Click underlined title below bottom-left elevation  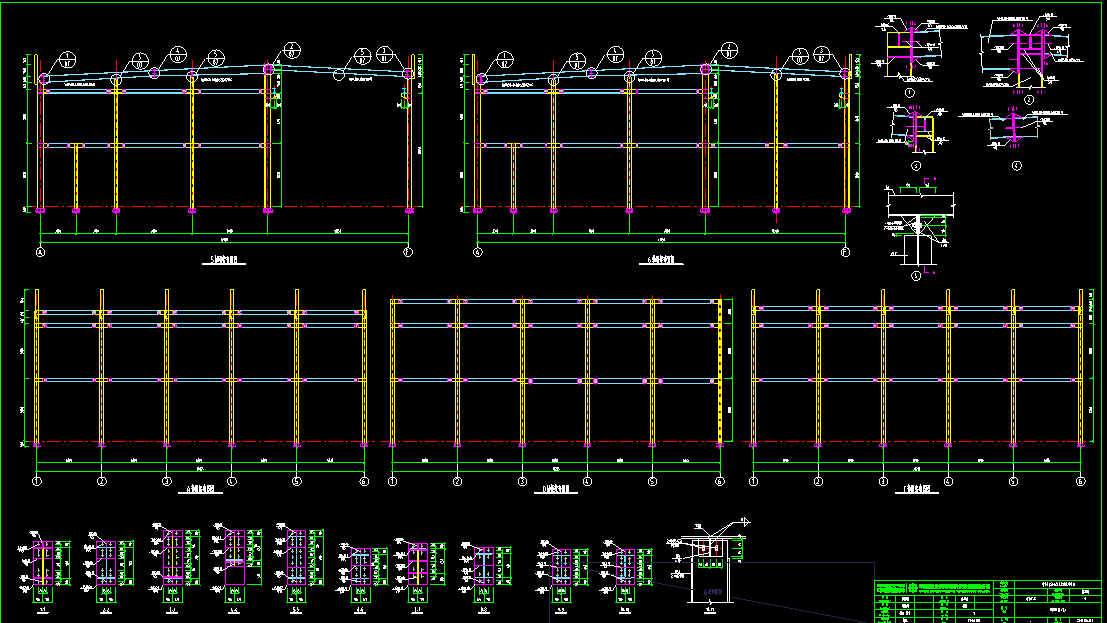tap(201, 490)
